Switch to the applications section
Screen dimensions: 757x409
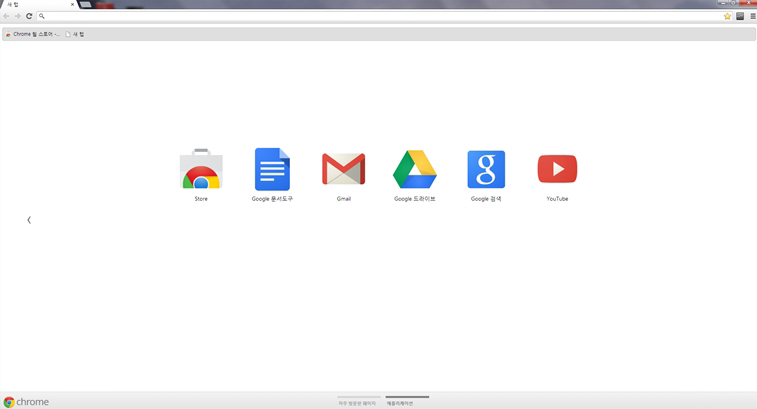[407, 401]
